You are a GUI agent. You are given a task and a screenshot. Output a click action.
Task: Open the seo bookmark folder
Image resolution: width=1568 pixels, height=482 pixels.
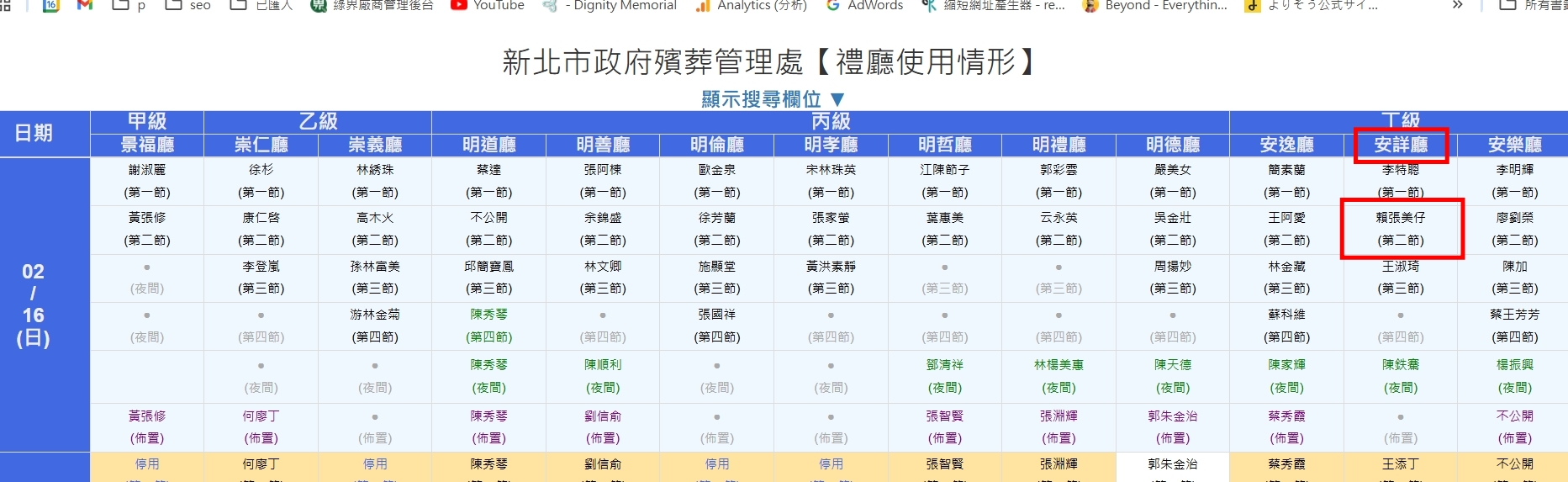pyautogui.click(x=188, y=6)
